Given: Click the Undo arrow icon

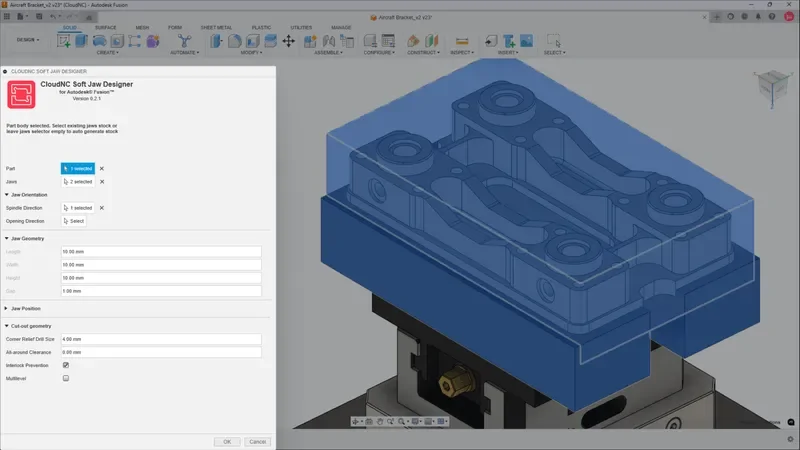Looking at the screenshot, I should 53,16.
